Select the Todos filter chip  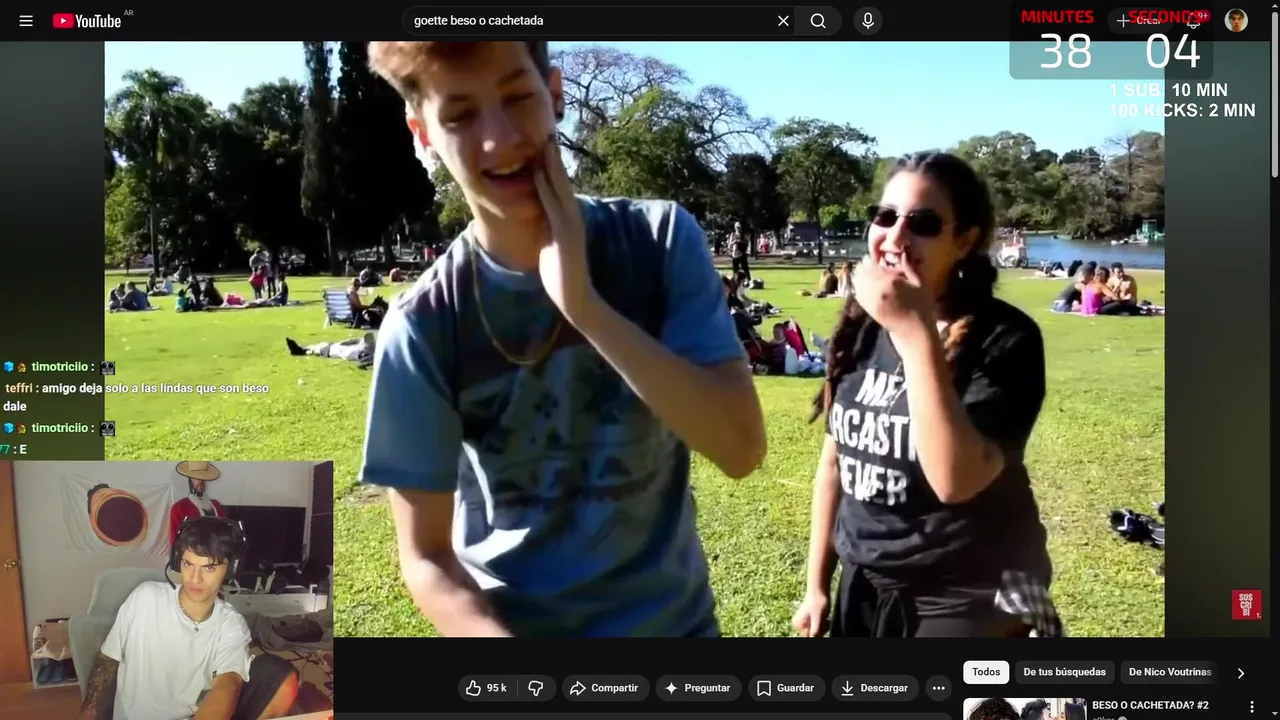point(986,672)
